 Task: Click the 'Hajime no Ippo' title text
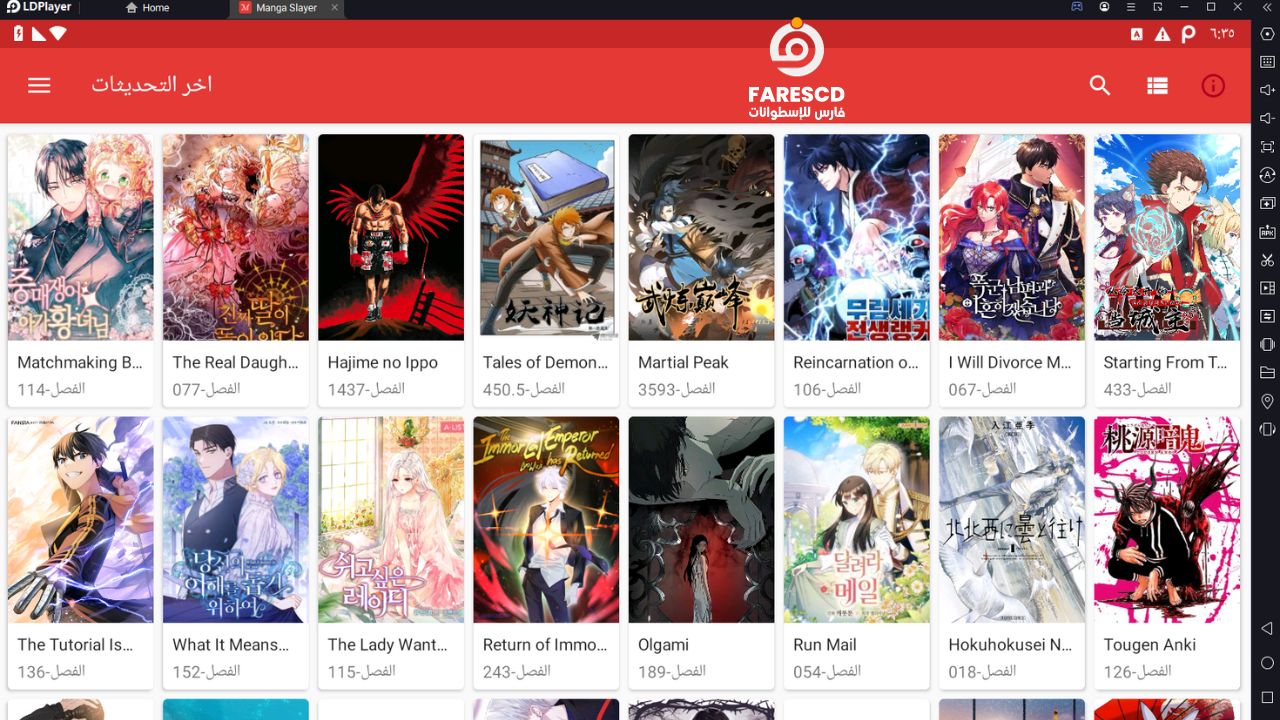(x=383, y=362)
